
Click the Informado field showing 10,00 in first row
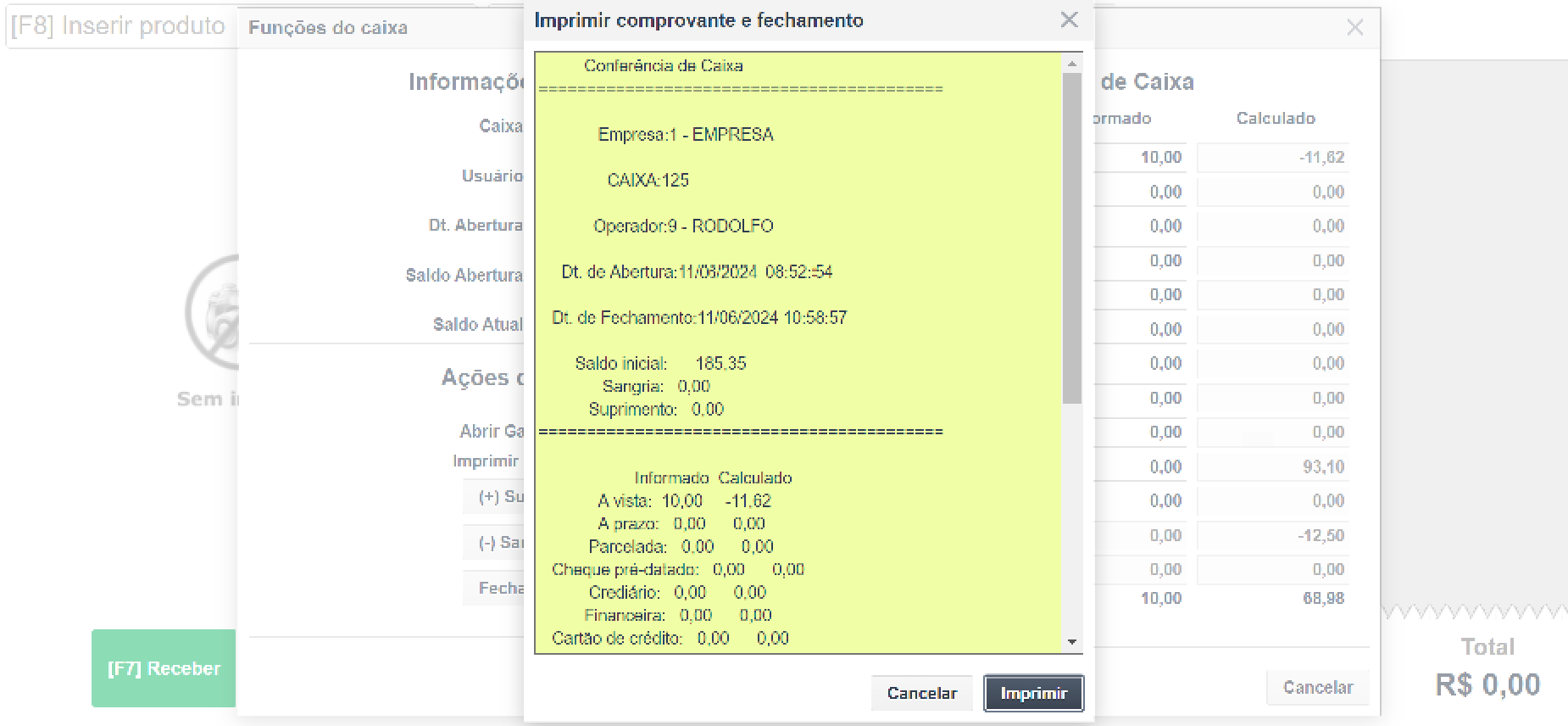point(1140,157)
